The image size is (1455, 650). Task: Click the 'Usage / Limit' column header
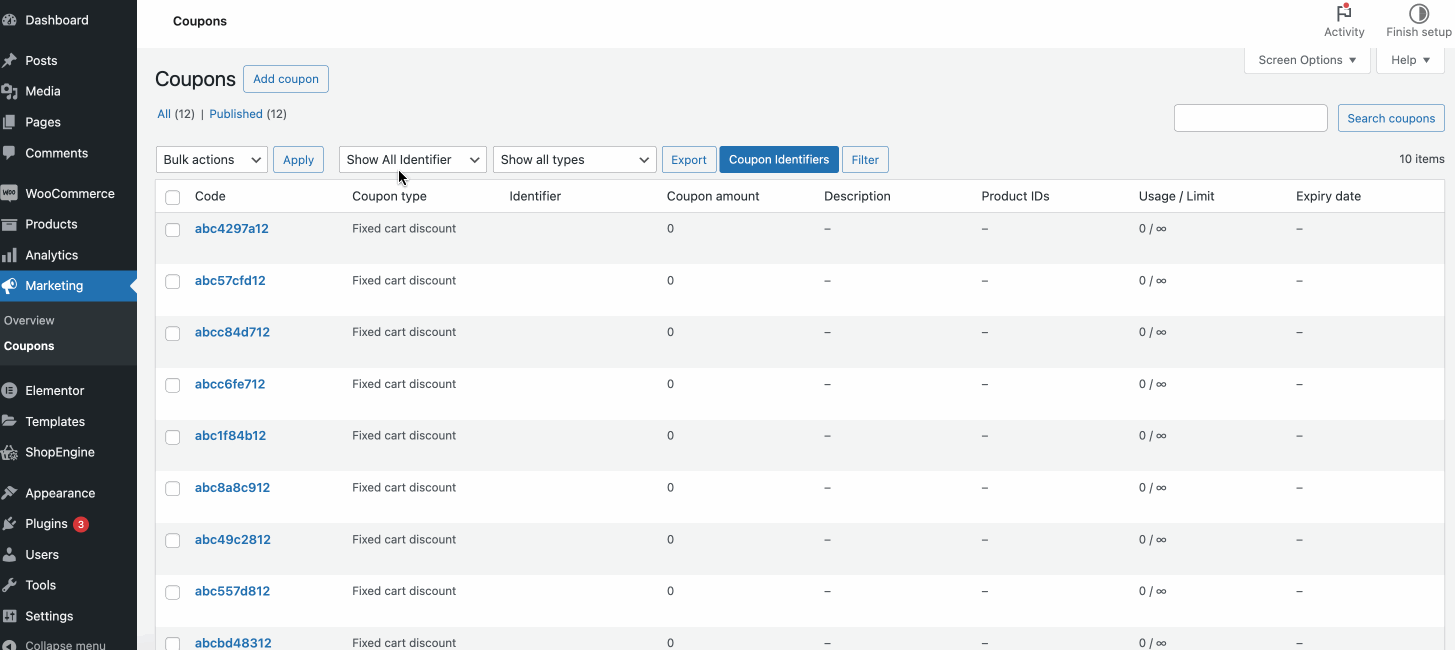click(x=1176, y=196)
